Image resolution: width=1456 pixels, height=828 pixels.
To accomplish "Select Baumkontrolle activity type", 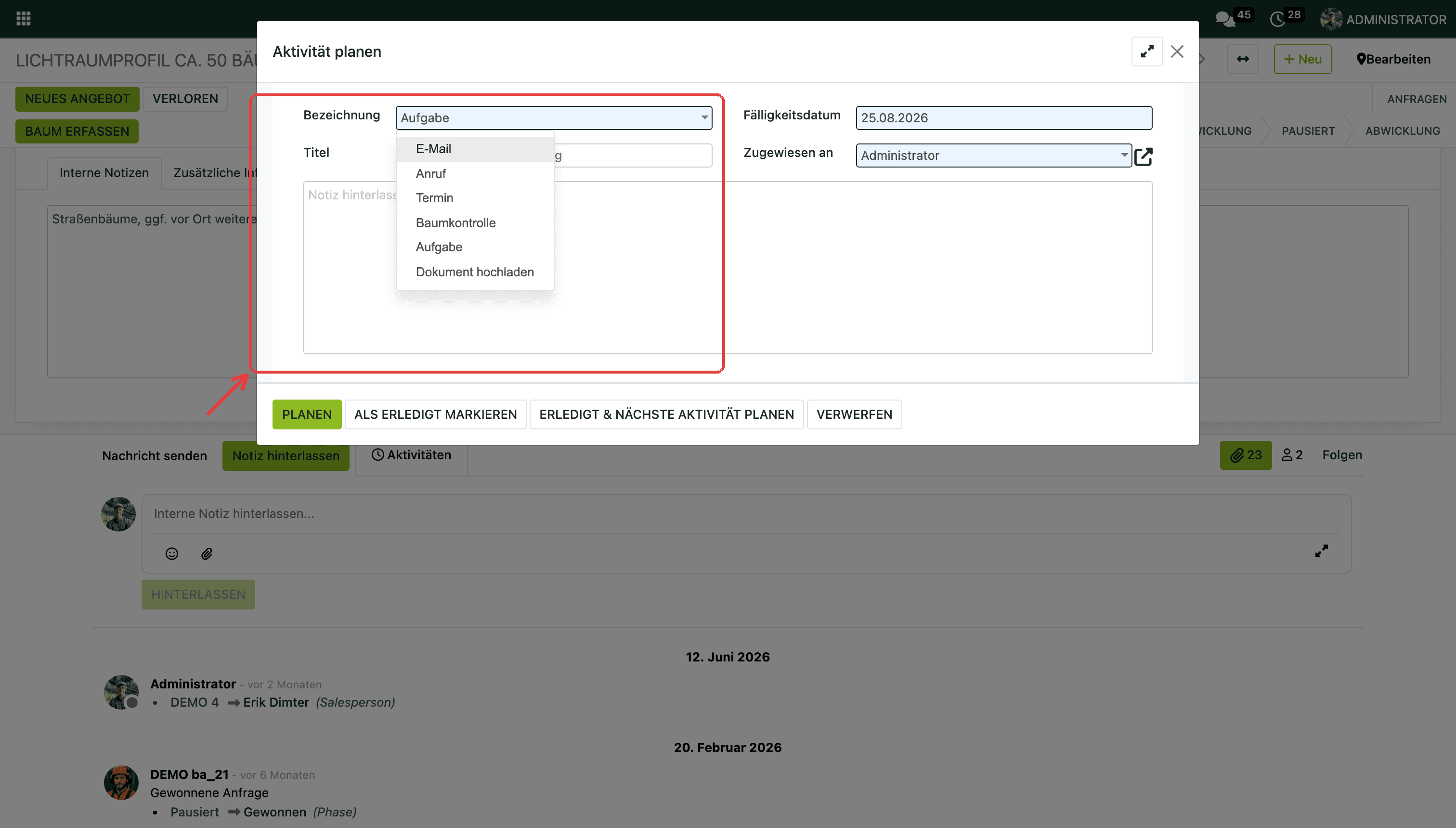I will click(x=474, y=223).
